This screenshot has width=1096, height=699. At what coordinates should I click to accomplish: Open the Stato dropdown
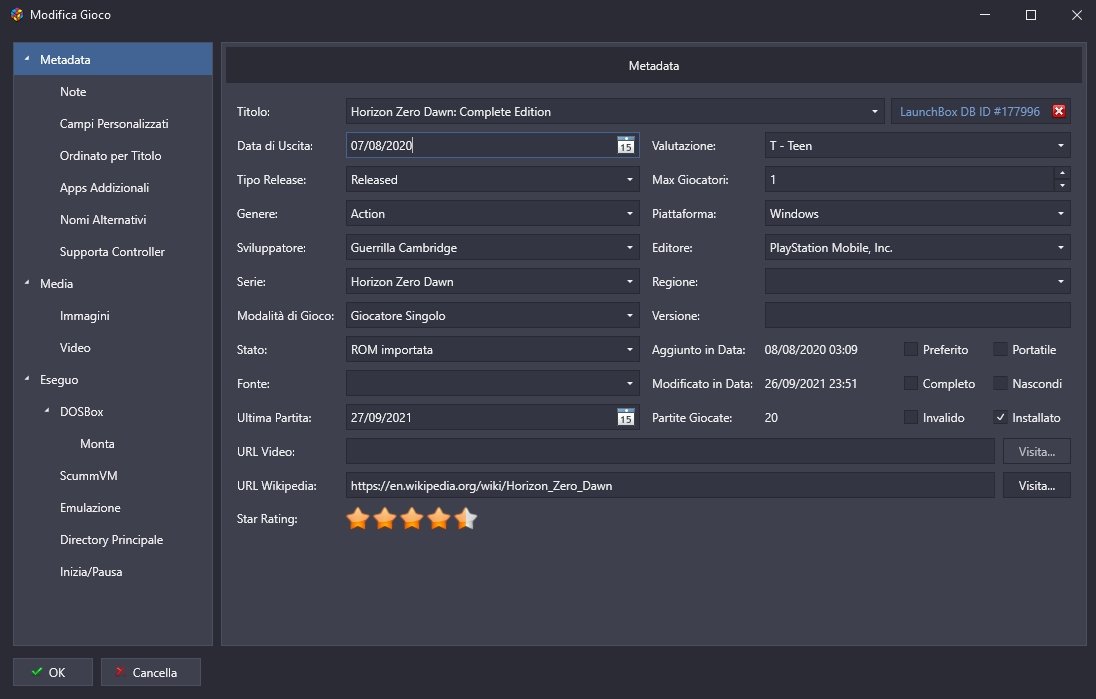pos(630,350)
